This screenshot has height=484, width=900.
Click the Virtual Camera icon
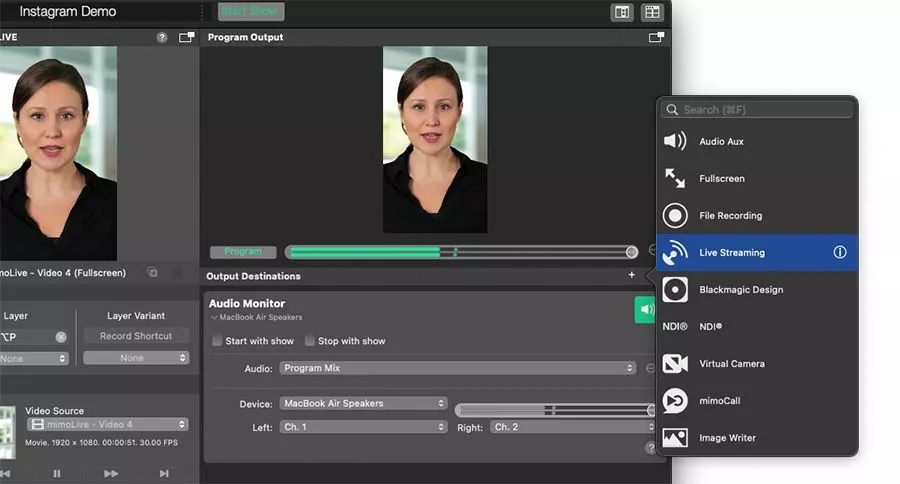pyautogui.click(x=675, y=363)
